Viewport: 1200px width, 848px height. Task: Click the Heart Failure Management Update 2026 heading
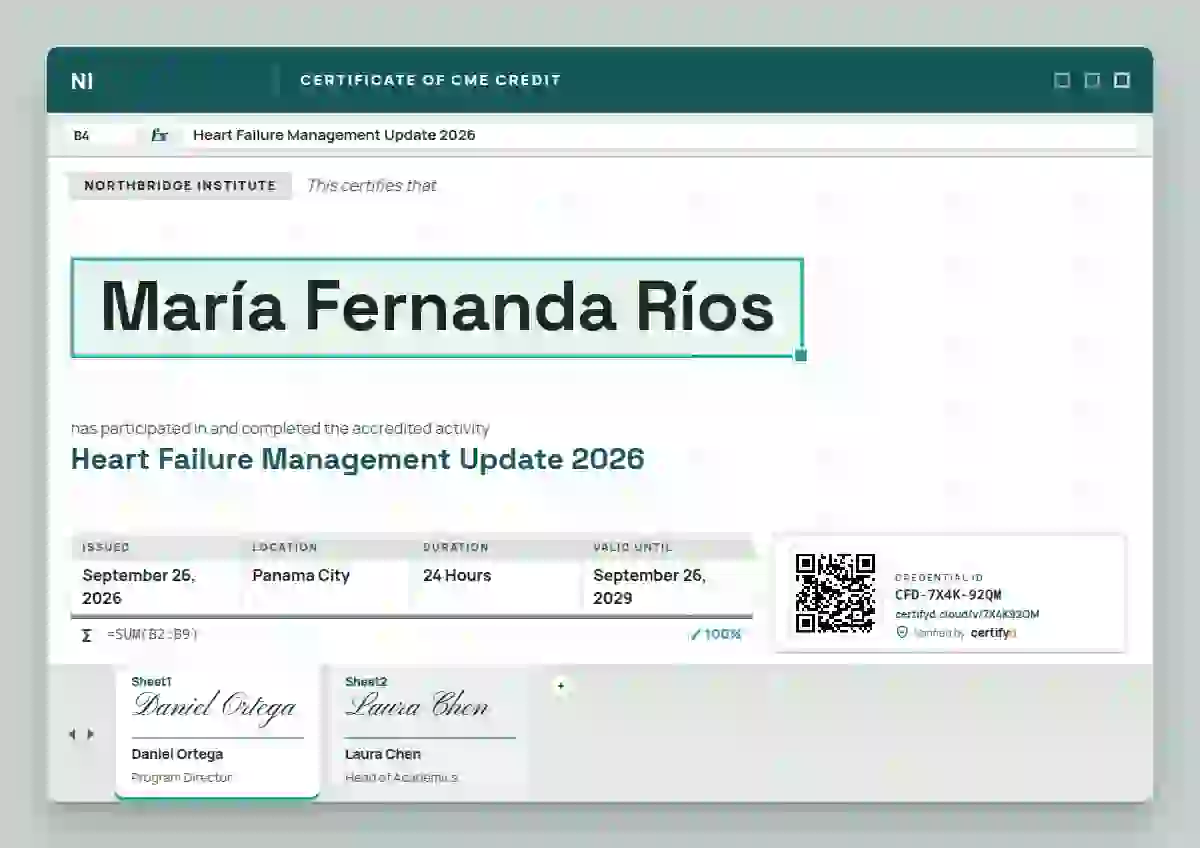(x=357, y=459)
